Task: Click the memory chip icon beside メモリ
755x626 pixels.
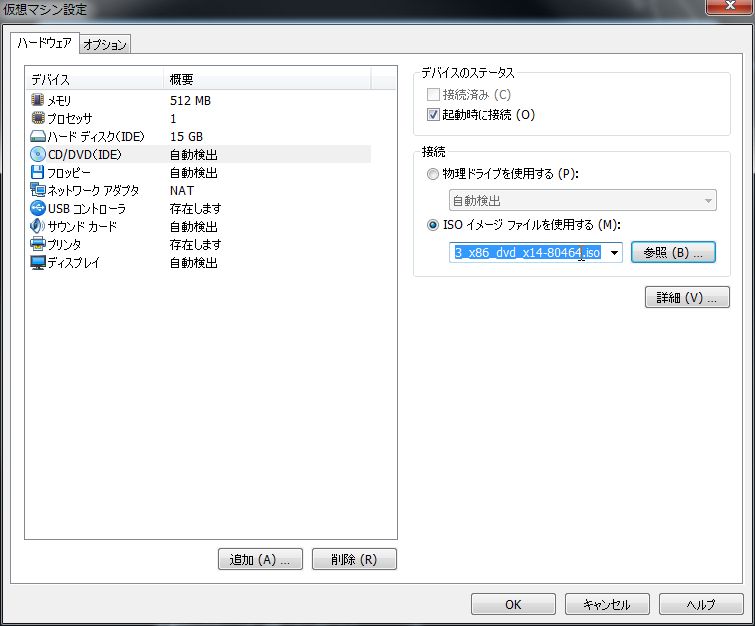Action: tap(38, 100)
